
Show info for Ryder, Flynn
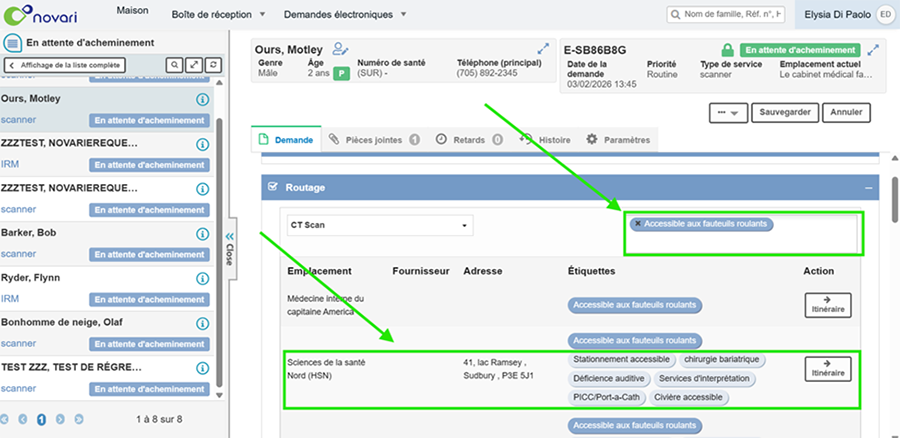point(202,278)
